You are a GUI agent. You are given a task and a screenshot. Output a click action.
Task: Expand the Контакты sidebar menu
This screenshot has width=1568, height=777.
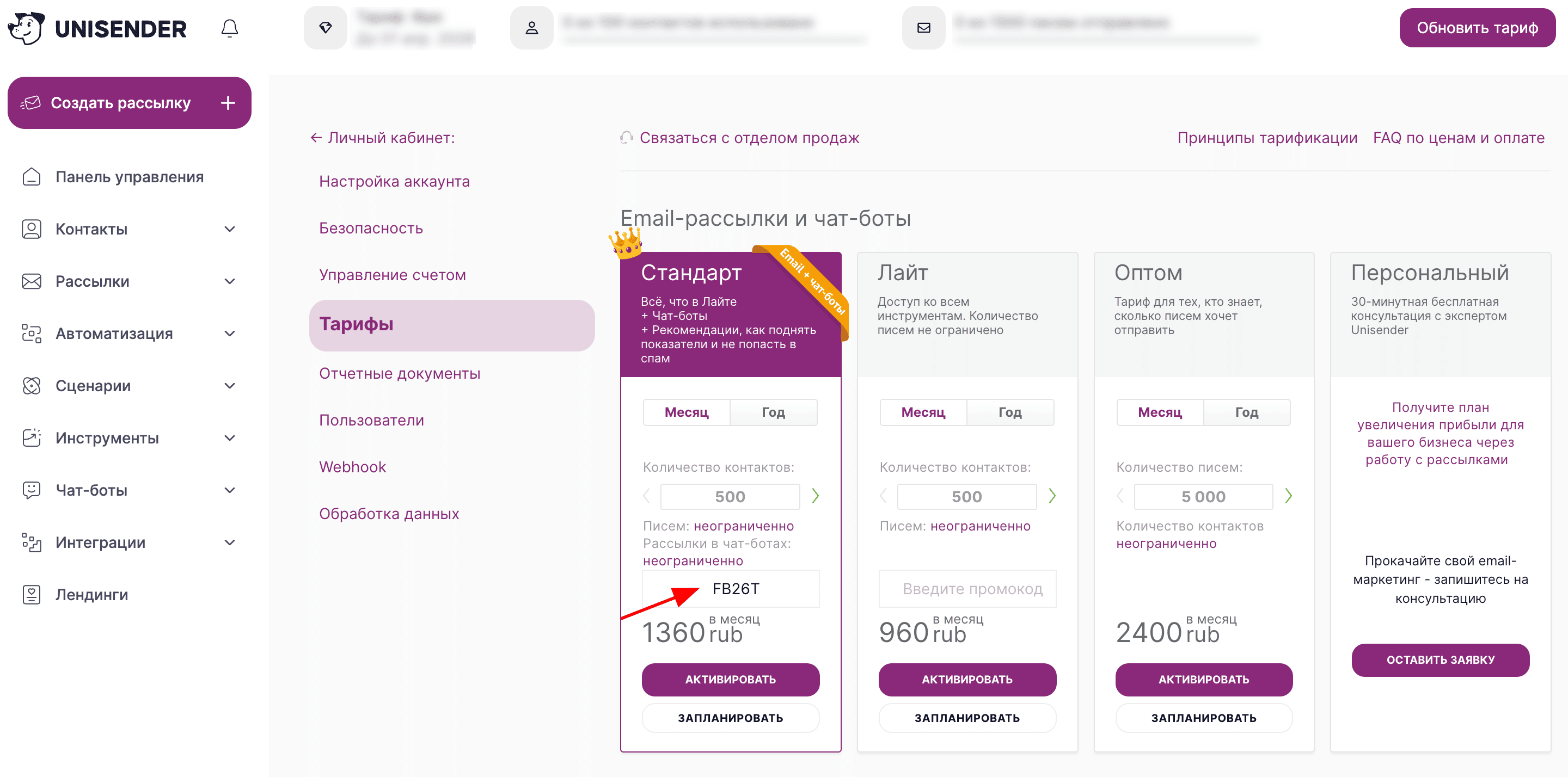tap(229, 230)
